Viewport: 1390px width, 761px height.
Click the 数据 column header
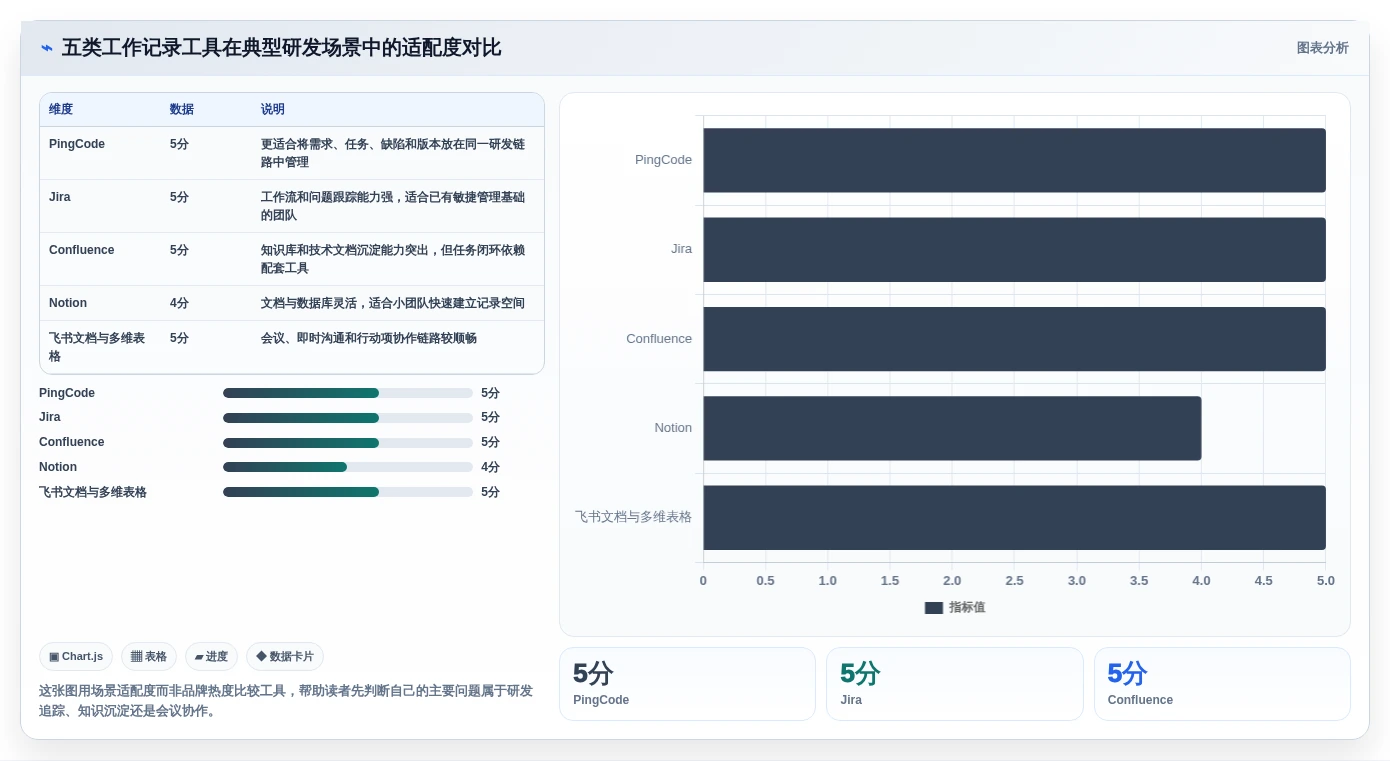pyautogui.click(x=182, y=109)
